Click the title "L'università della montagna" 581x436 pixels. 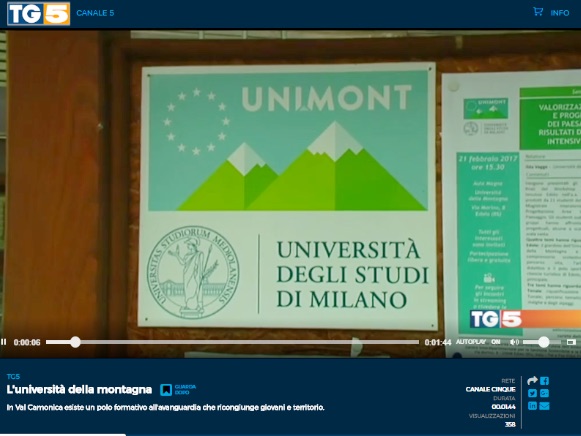point(79,390)
